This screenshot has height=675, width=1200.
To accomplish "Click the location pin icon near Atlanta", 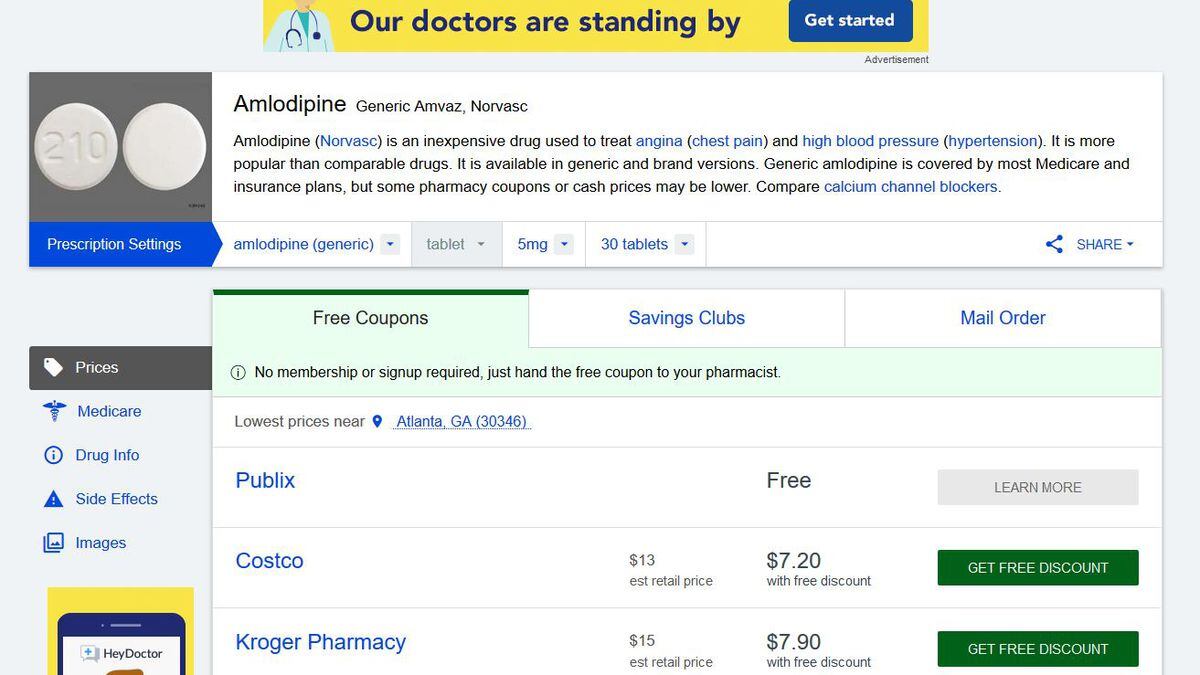I will pyautogui.click(x=377, y=422).
